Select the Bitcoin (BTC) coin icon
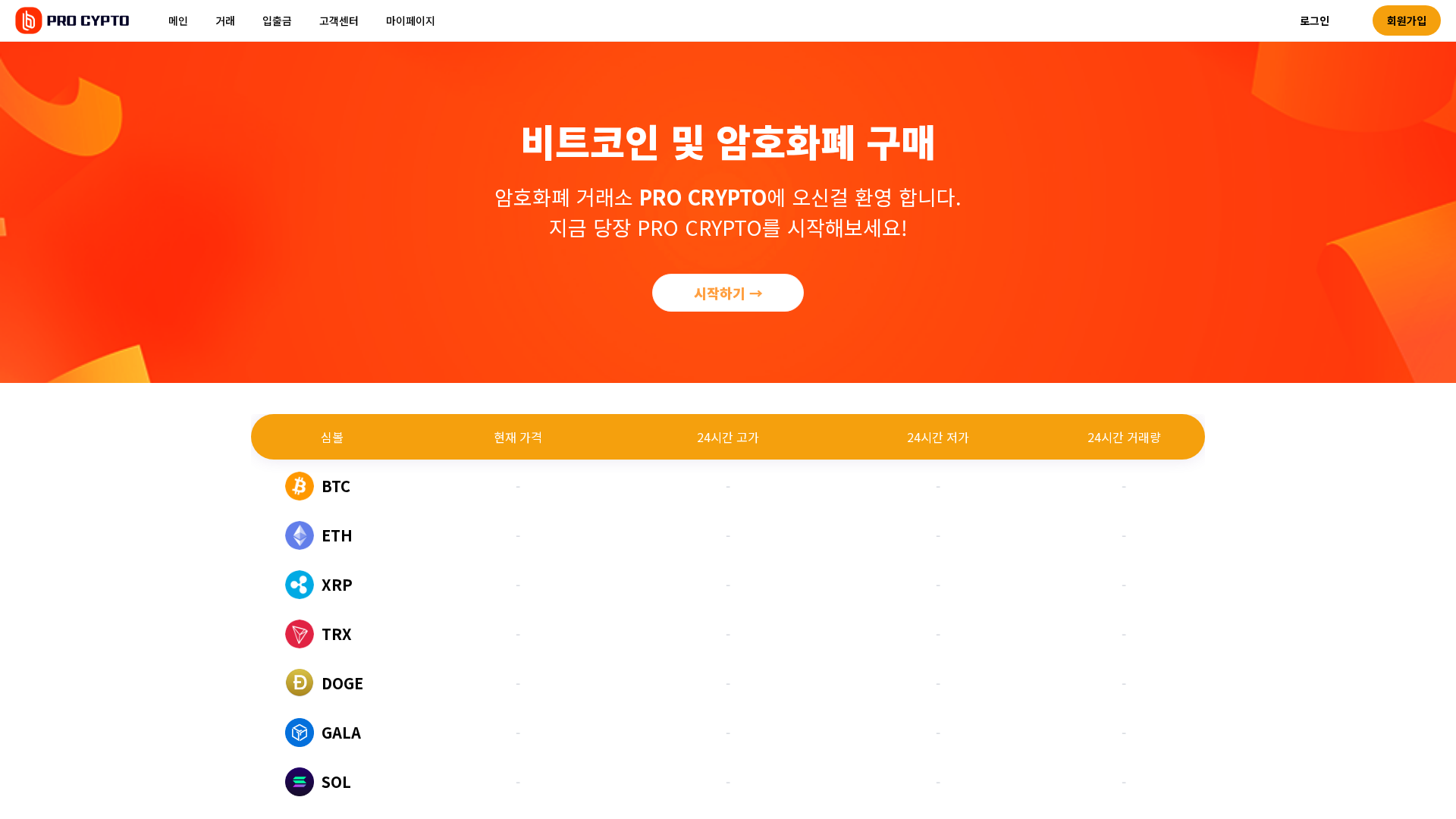Viewport: 1456px width, 819px height. click(299, 486)
